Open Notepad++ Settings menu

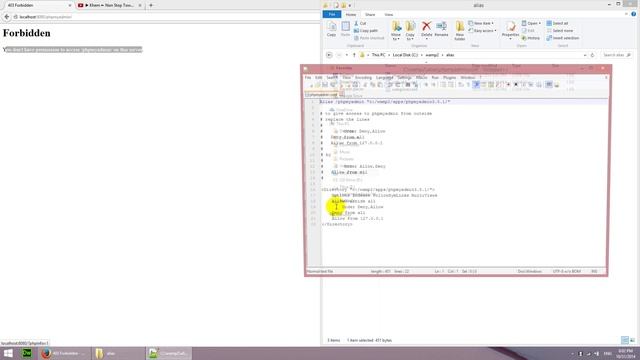404,78
